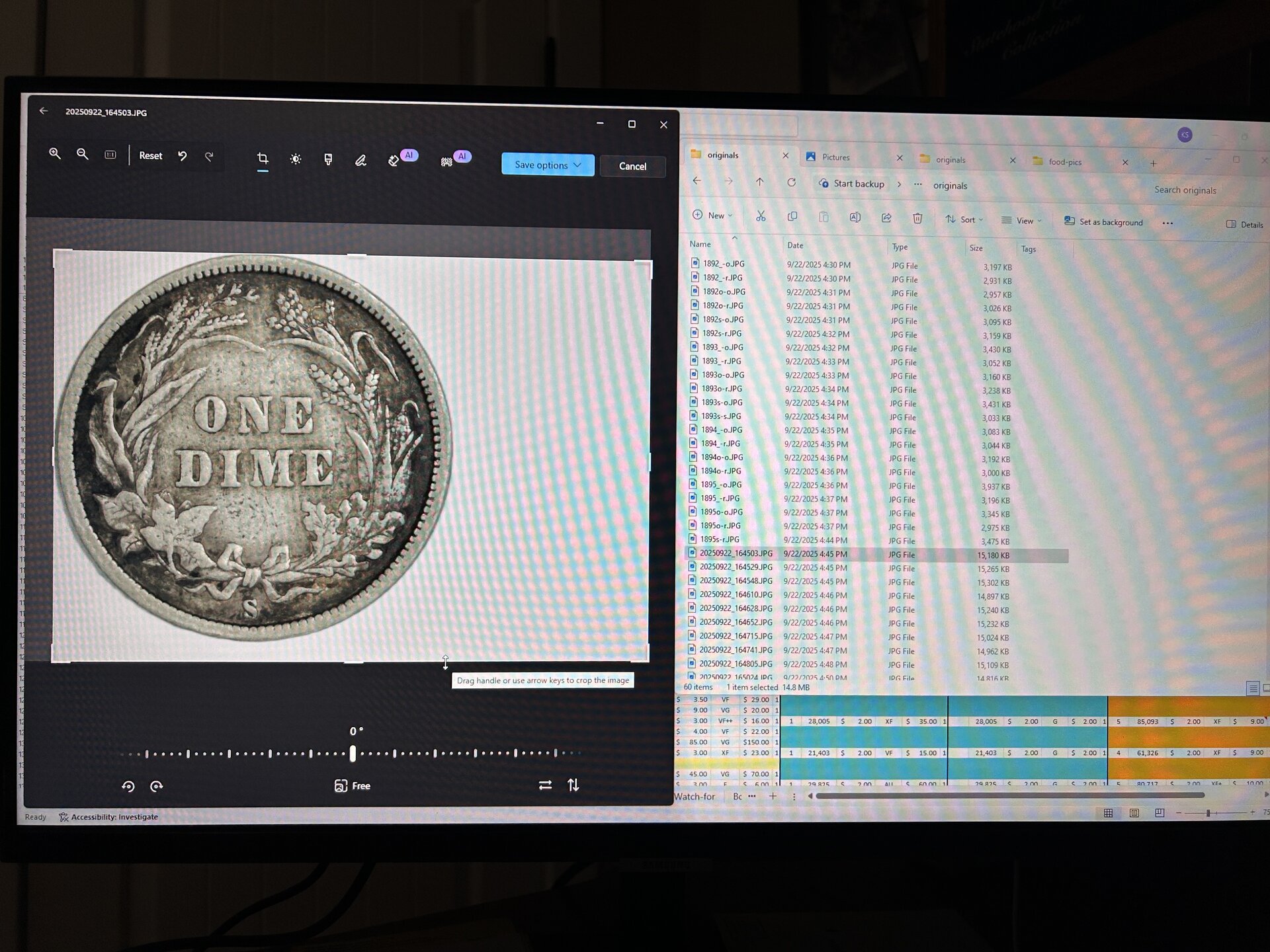Click the zoom in magnifier

[55, 153]
